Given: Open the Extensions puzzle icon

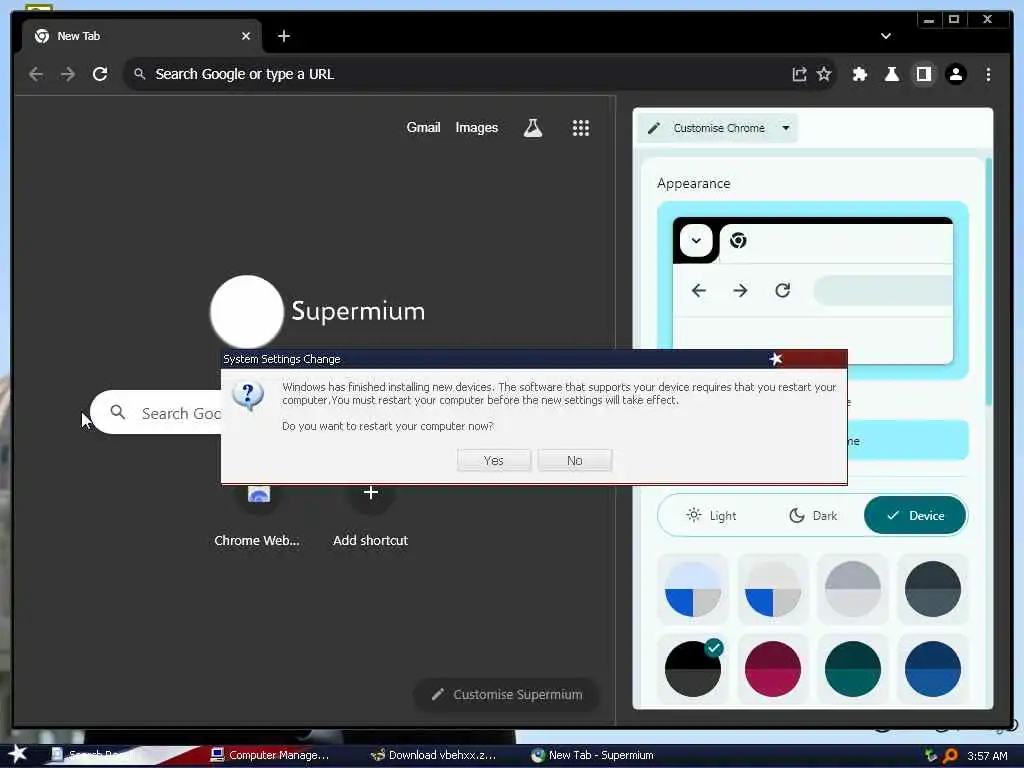Looking at the screenshot, I should tap(859, 74).
